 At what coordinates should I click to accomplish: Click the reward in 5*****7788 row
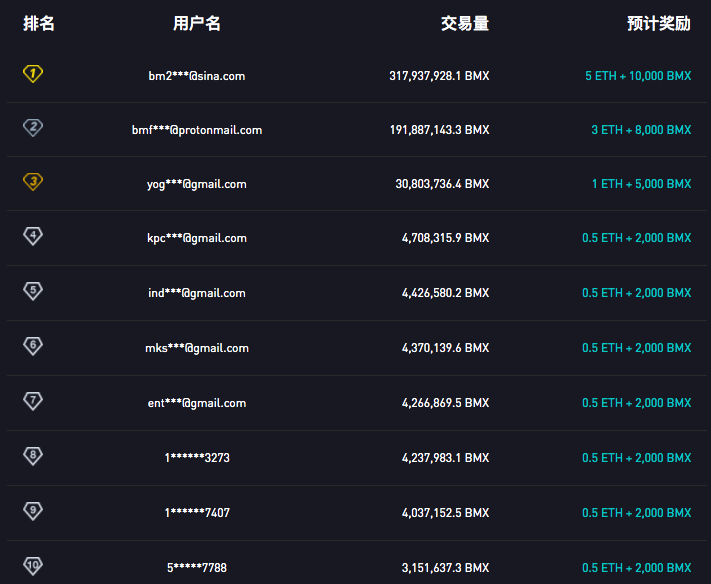coord(637,568)
